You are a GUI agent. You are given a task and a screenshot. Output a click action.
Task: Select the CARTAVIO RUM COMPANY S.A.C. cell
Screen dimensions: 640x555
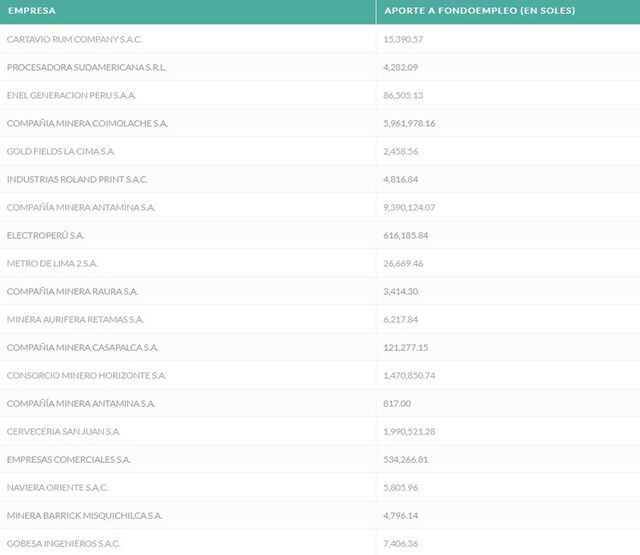pos(77,39)
